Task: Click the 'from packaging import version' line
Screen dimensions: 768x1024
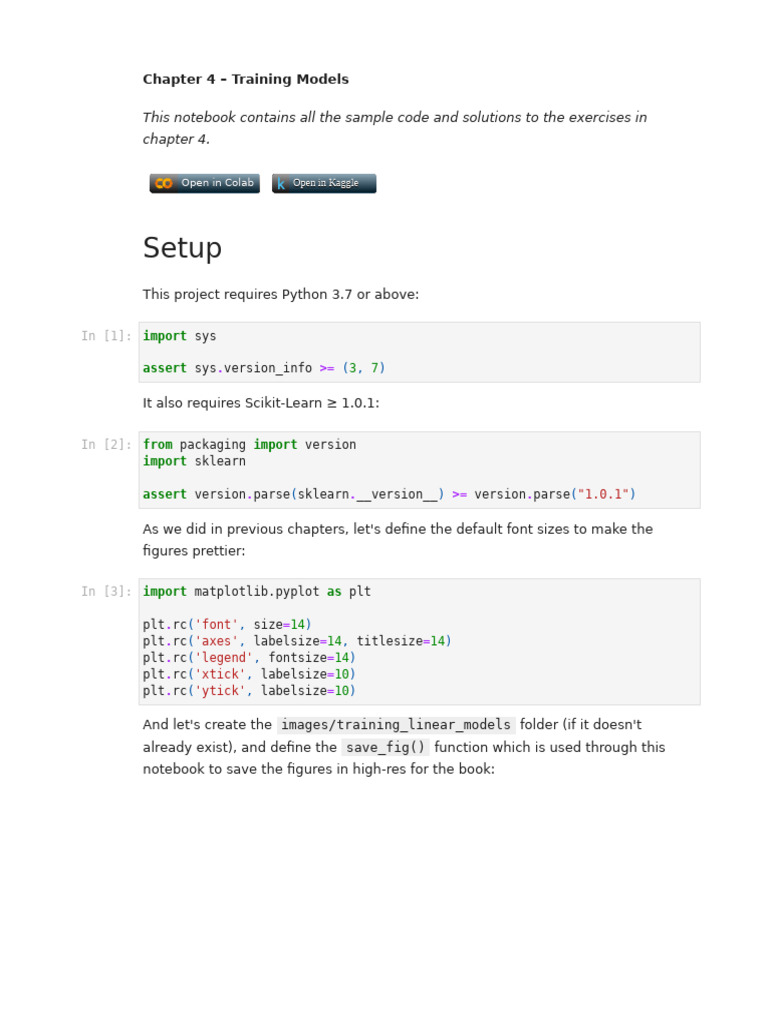Action: pyautogui.click(x=249, y=445)
